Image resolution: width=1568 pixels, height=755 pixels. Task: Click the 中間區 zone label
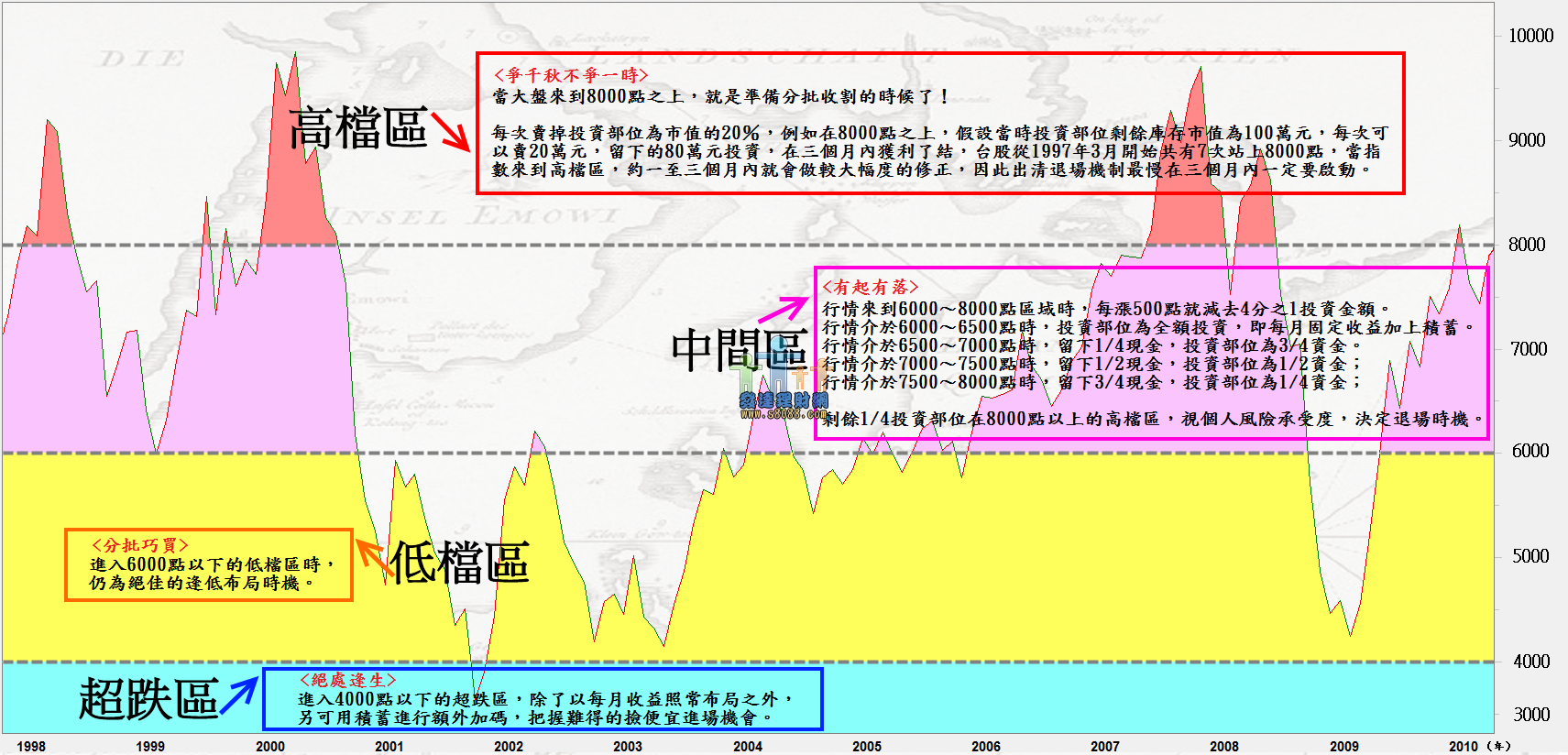[740, 350]
